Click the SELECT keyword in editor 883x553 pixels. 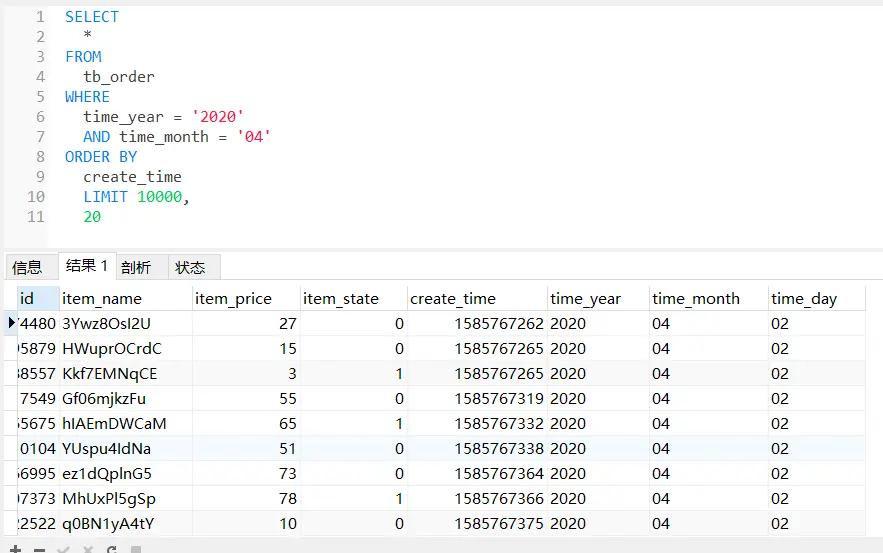coord(92,17)
